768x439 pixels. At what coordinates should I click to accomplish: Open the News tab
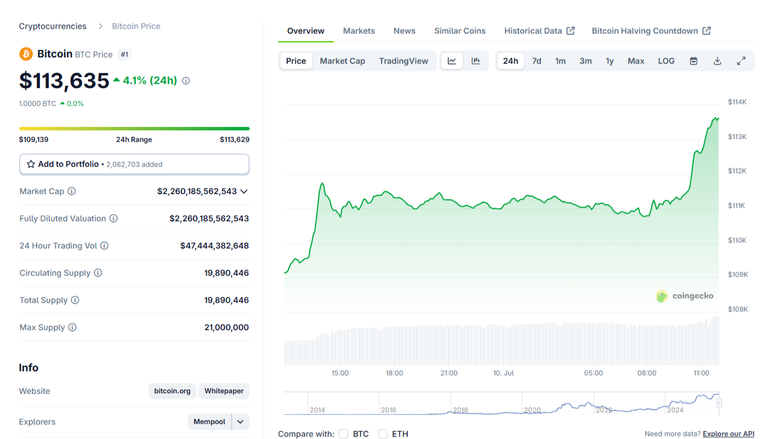click(404, 31)
